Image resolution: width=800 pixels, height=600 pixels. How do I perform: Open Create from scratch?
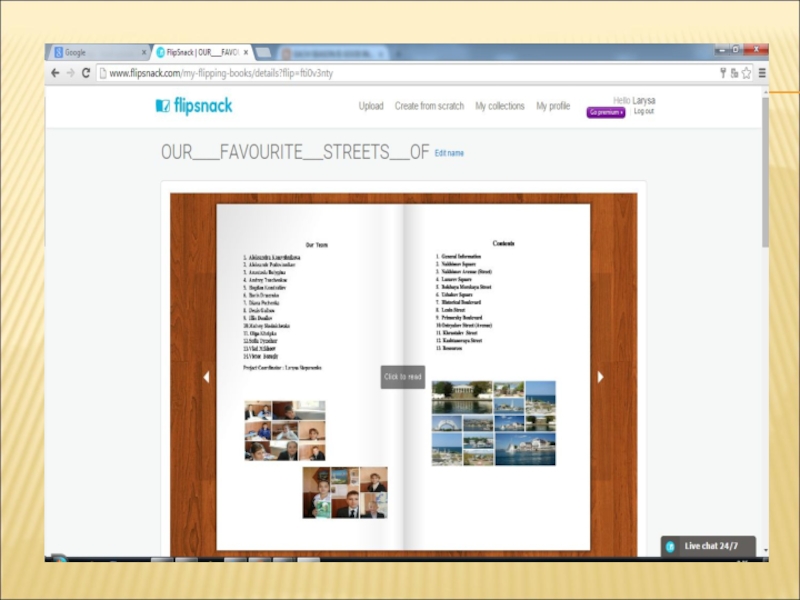[429, 106]
